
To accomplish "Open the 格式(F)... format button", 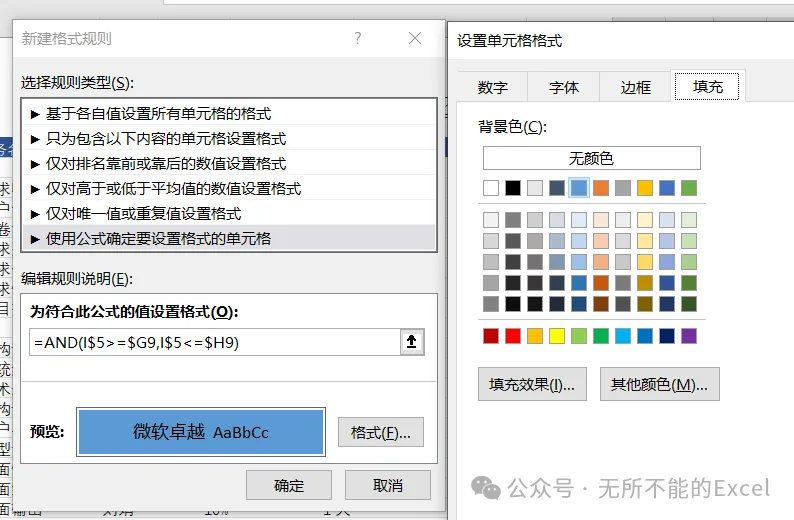I will tap(381, 432).
